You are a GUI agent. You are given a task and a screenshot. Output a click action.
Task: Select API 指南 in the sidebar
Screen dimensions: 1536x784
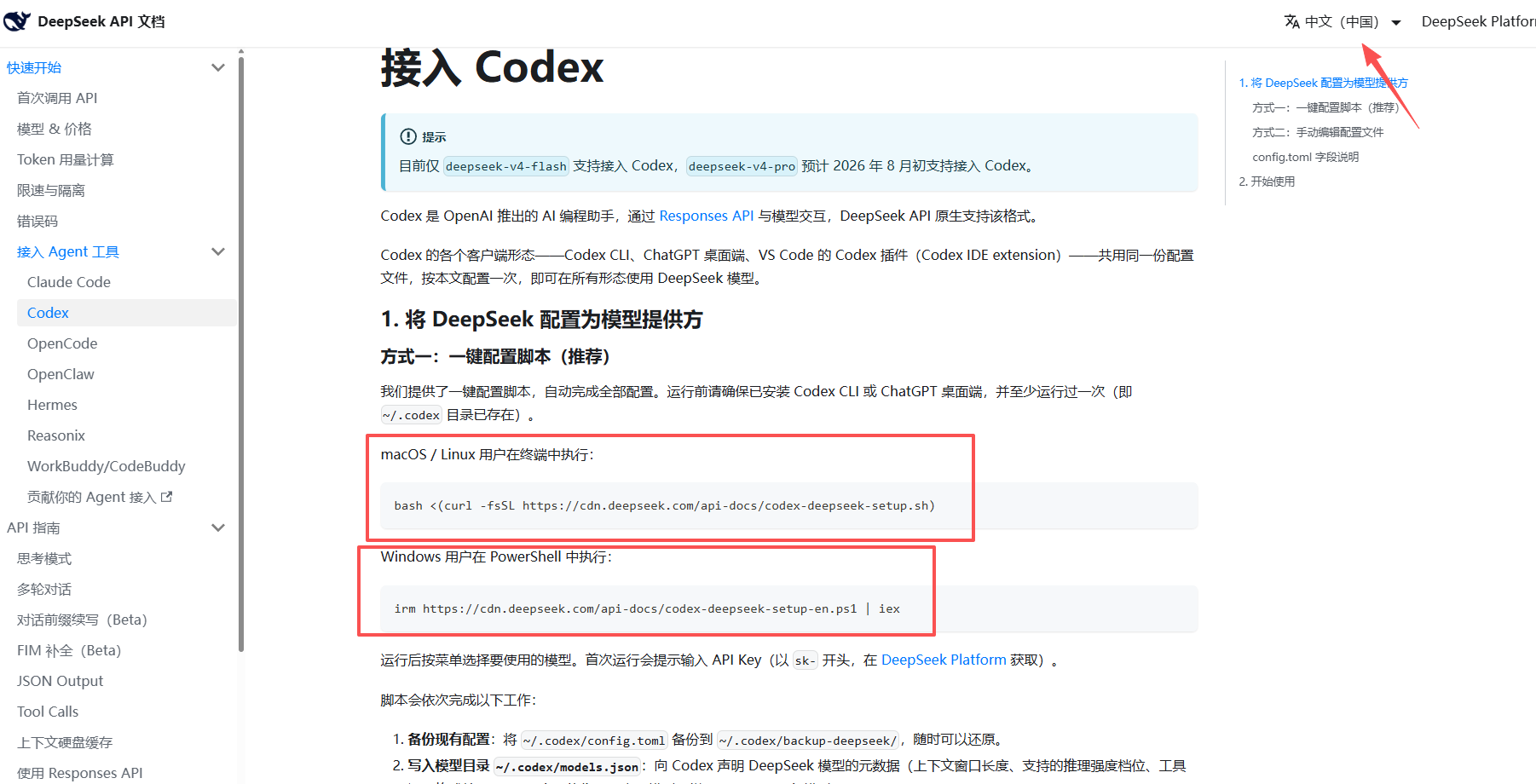[x=34, y=527]
